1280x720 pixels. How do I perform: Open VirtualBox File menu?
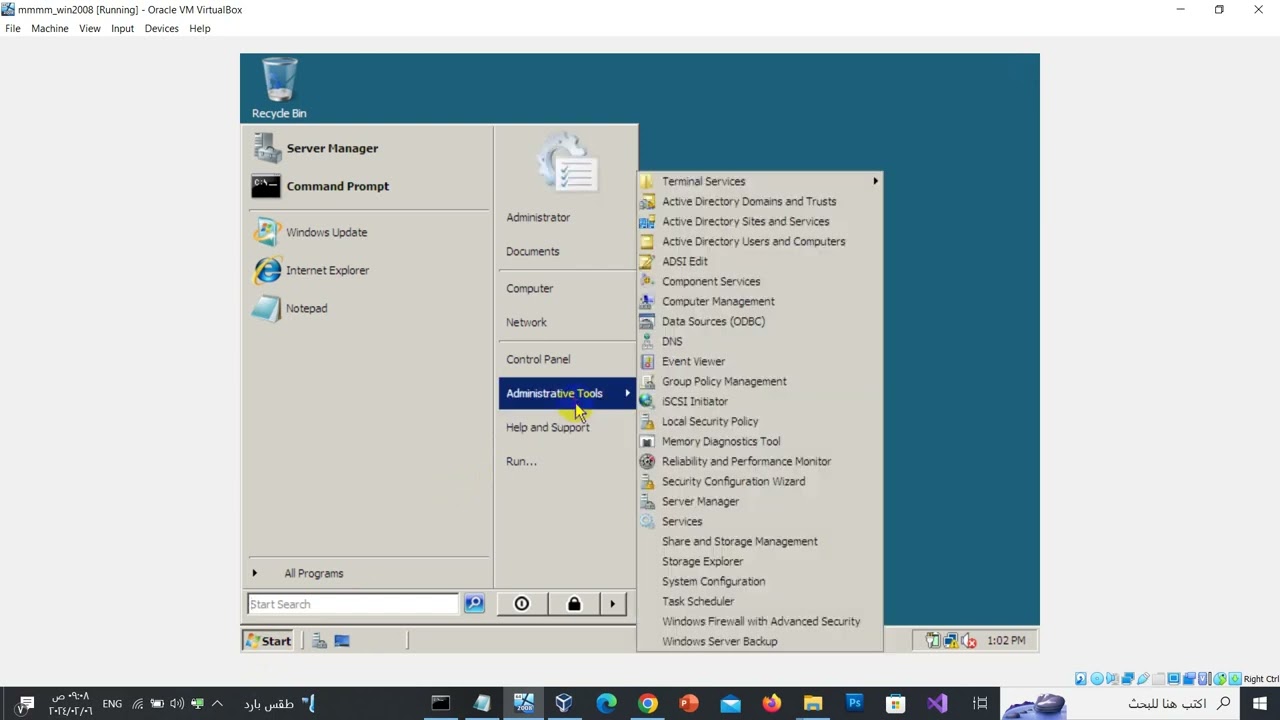pyautogui.click(x=13, y=28)
